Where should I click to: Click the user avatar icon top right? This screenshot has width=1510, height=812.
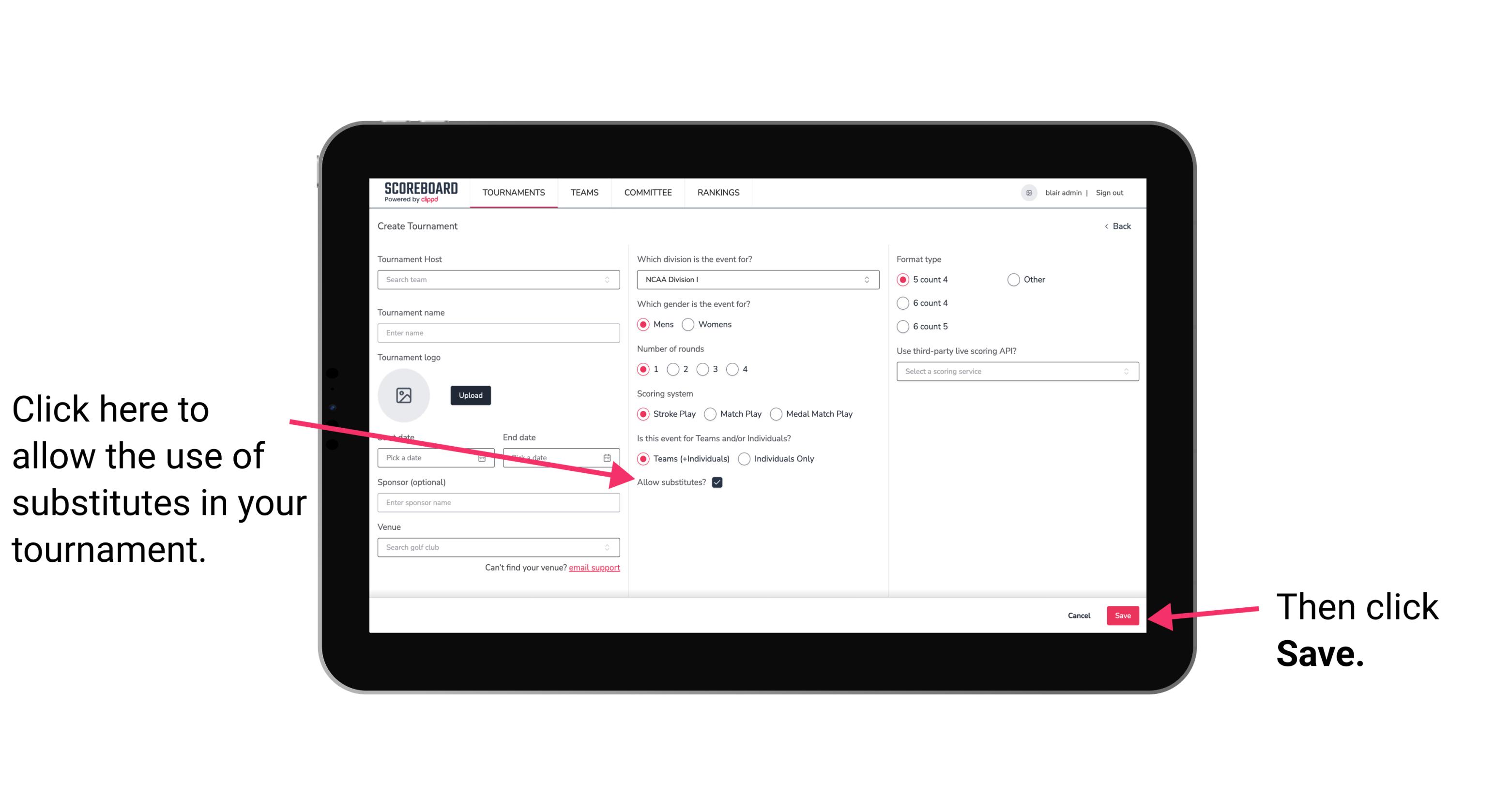click(x=1028, y=192)
